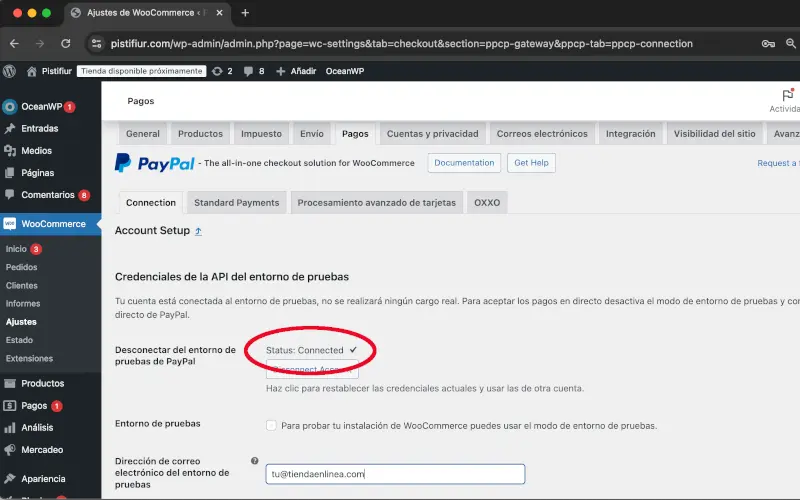Click the Páginas icon in sidebar
This screenshot has height=500, width=800.
coord(10,173)
